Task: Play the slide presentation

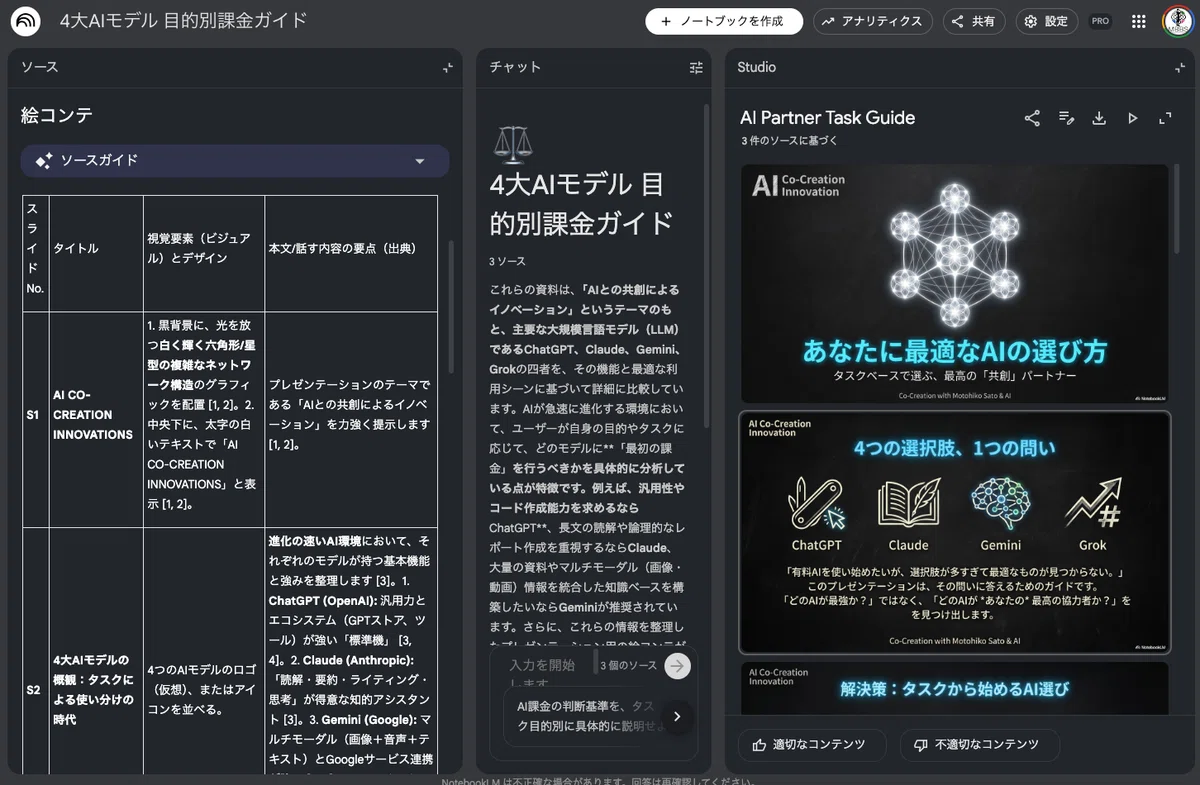Action: (1132, 118)
